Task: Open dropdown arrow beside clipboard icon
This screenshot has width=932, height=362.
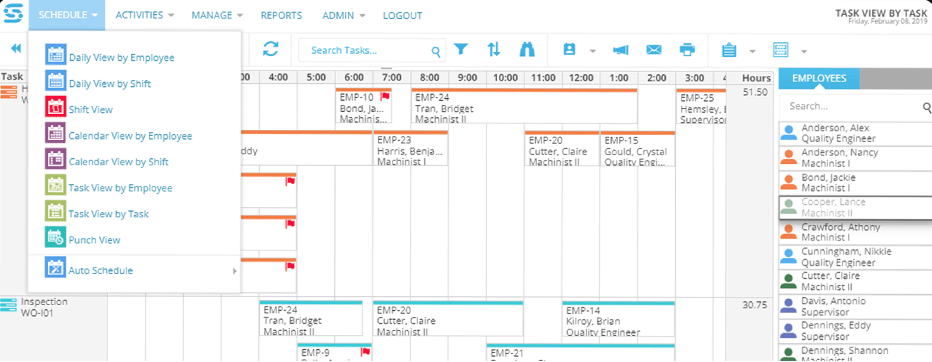Action: click(752, 51)
